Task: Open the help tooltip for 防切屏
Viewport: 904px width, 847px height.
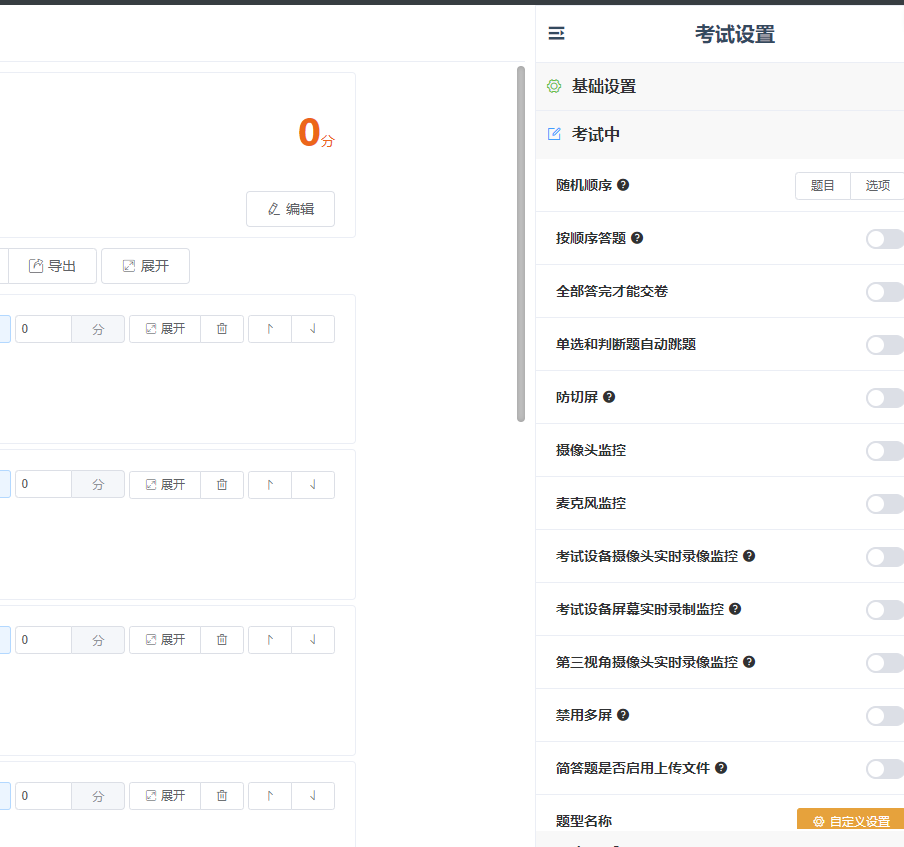Action: point(609,397)
